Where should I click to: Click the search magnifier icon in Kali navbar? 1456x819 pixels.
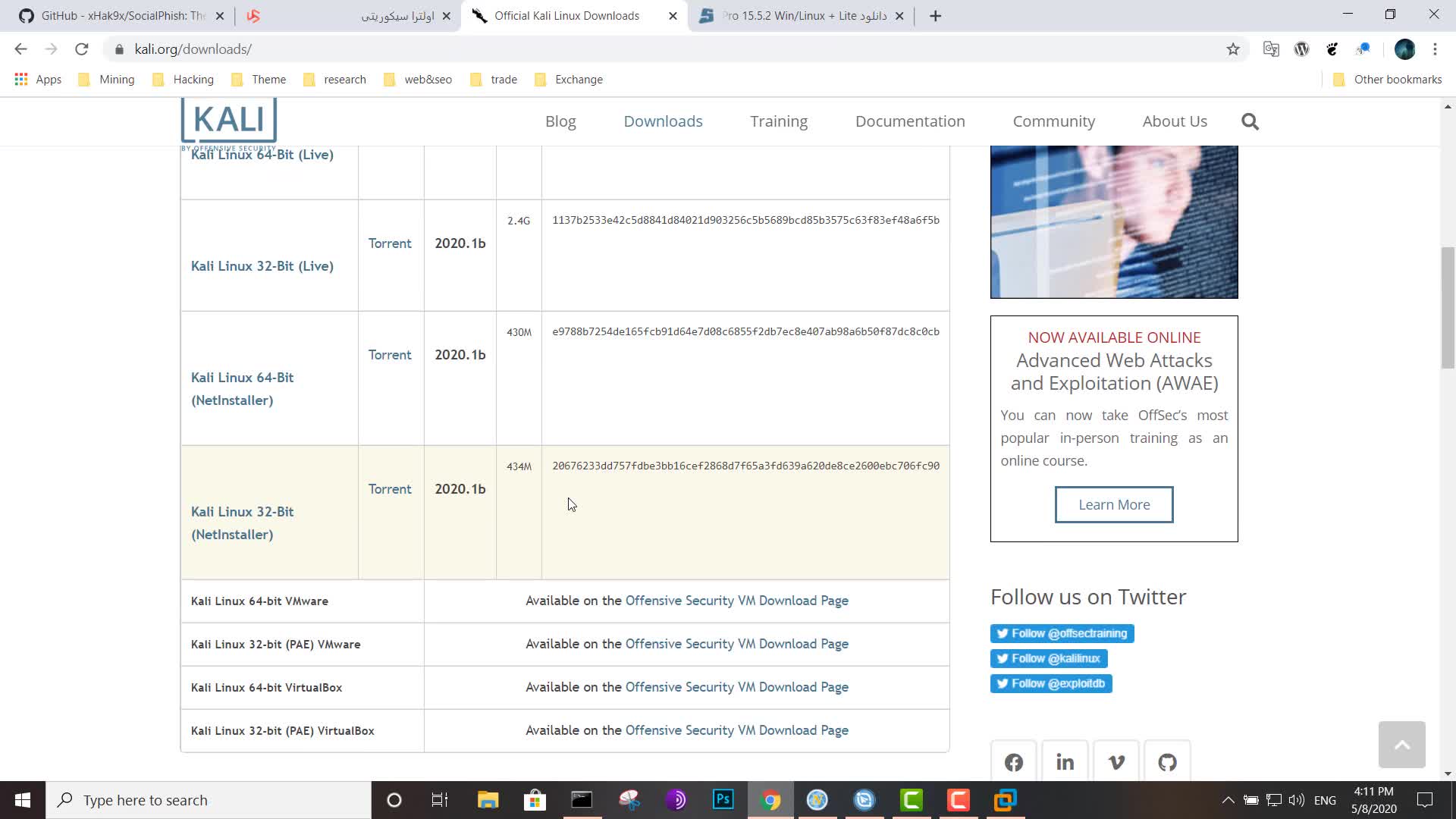click(x=1250, y=121)
